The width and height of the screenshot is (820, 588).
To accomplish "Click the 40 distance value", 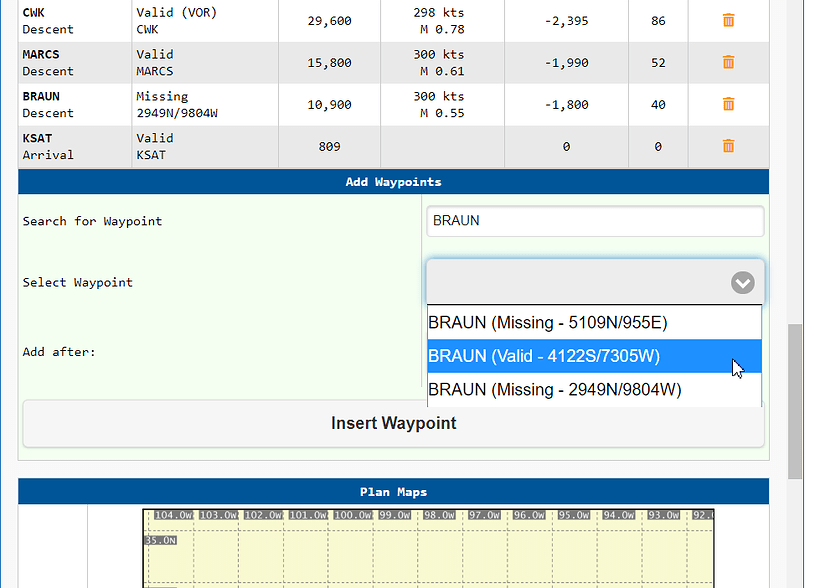I will coord(658,105).
